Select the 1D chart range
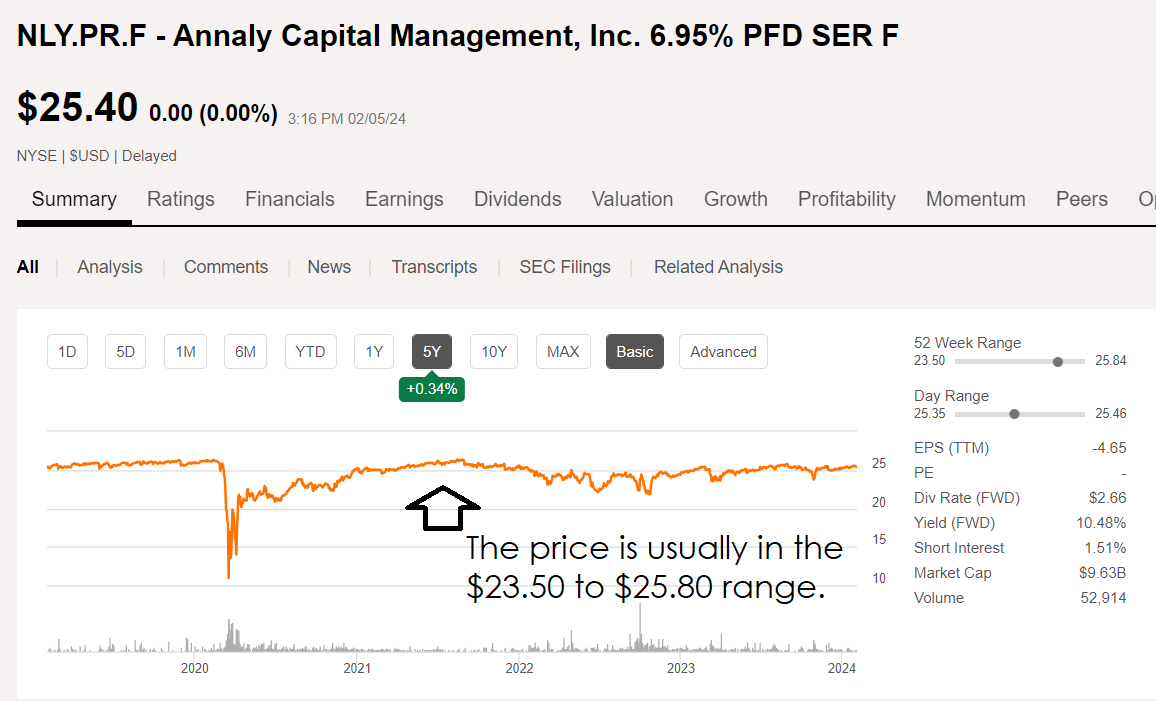The width and height of the screenshot is (1156, 701). [67, 352]
